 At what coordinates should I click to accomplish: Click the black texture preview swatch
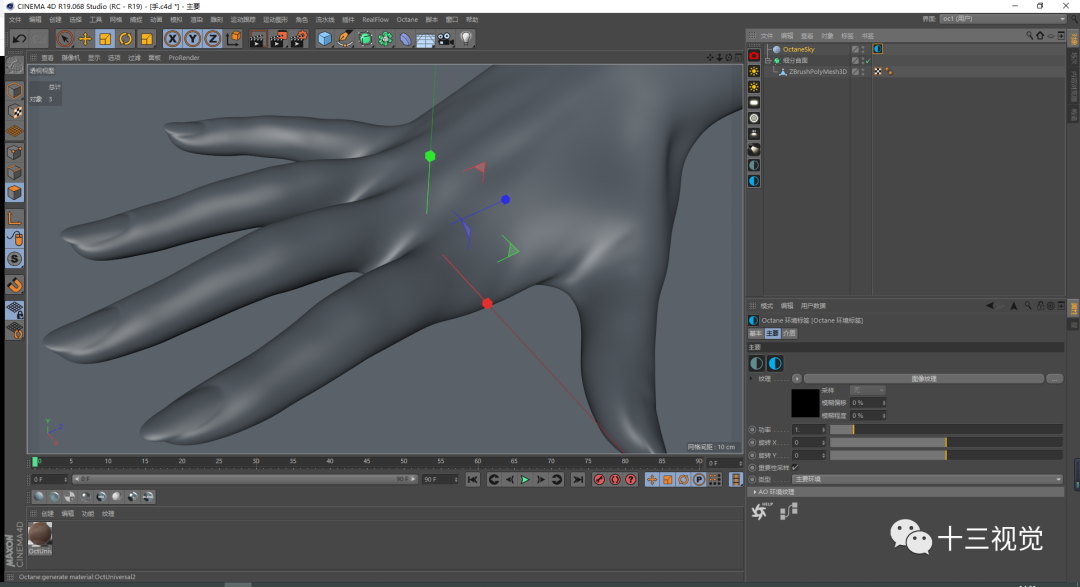click(x=805, y=404)
